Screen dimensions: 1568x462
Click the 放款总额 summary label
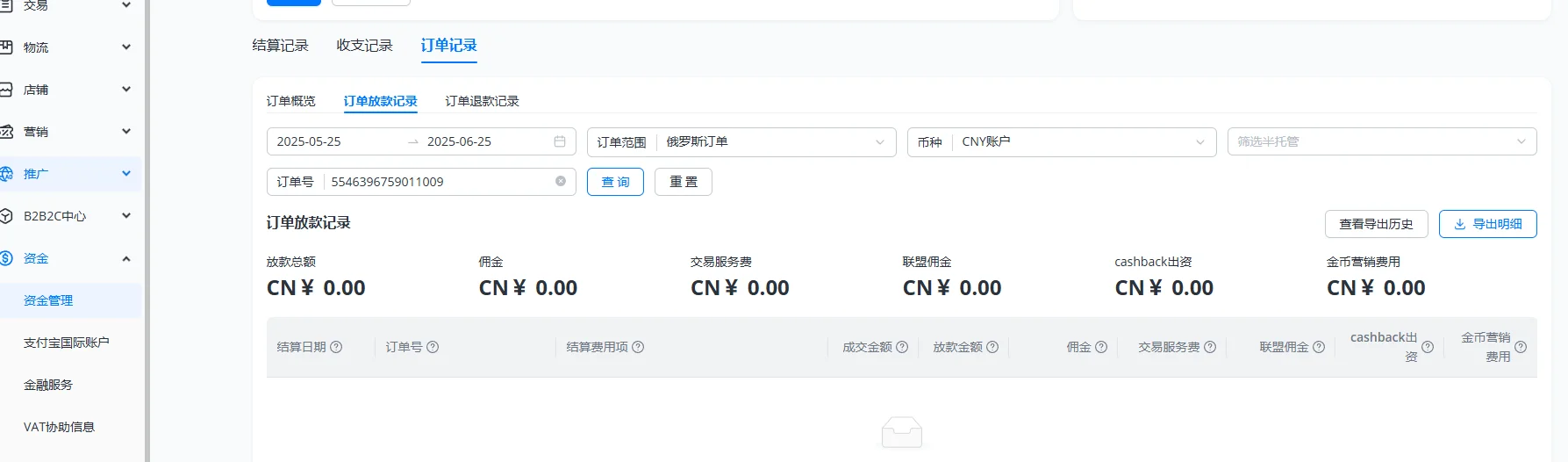point(291,262)
